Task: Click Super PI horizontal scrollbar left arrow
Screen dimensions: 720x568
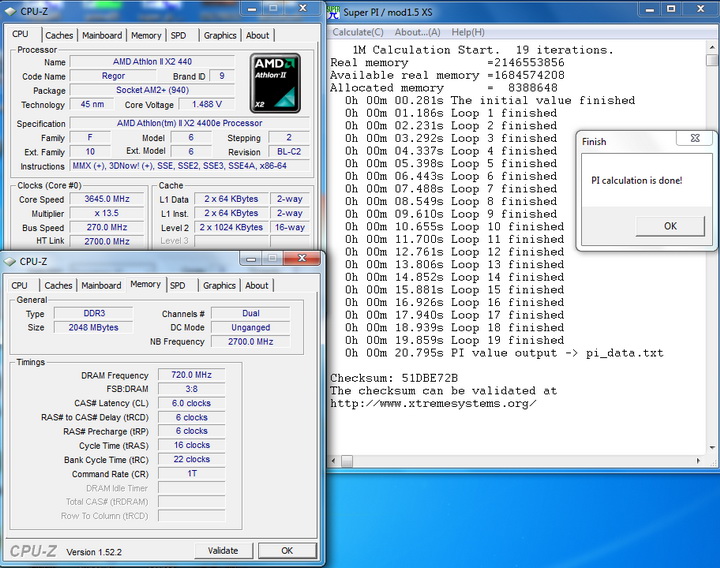Action: (334, 461)
